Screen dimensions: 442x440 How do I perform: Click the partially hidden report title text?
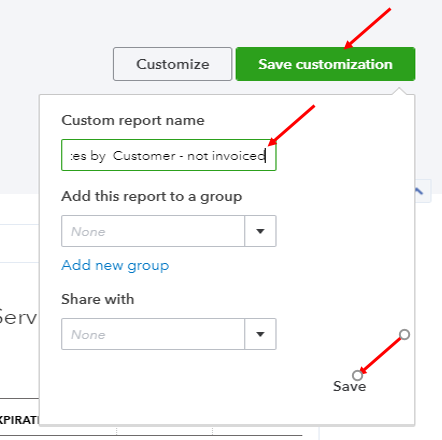click(18, 317)
